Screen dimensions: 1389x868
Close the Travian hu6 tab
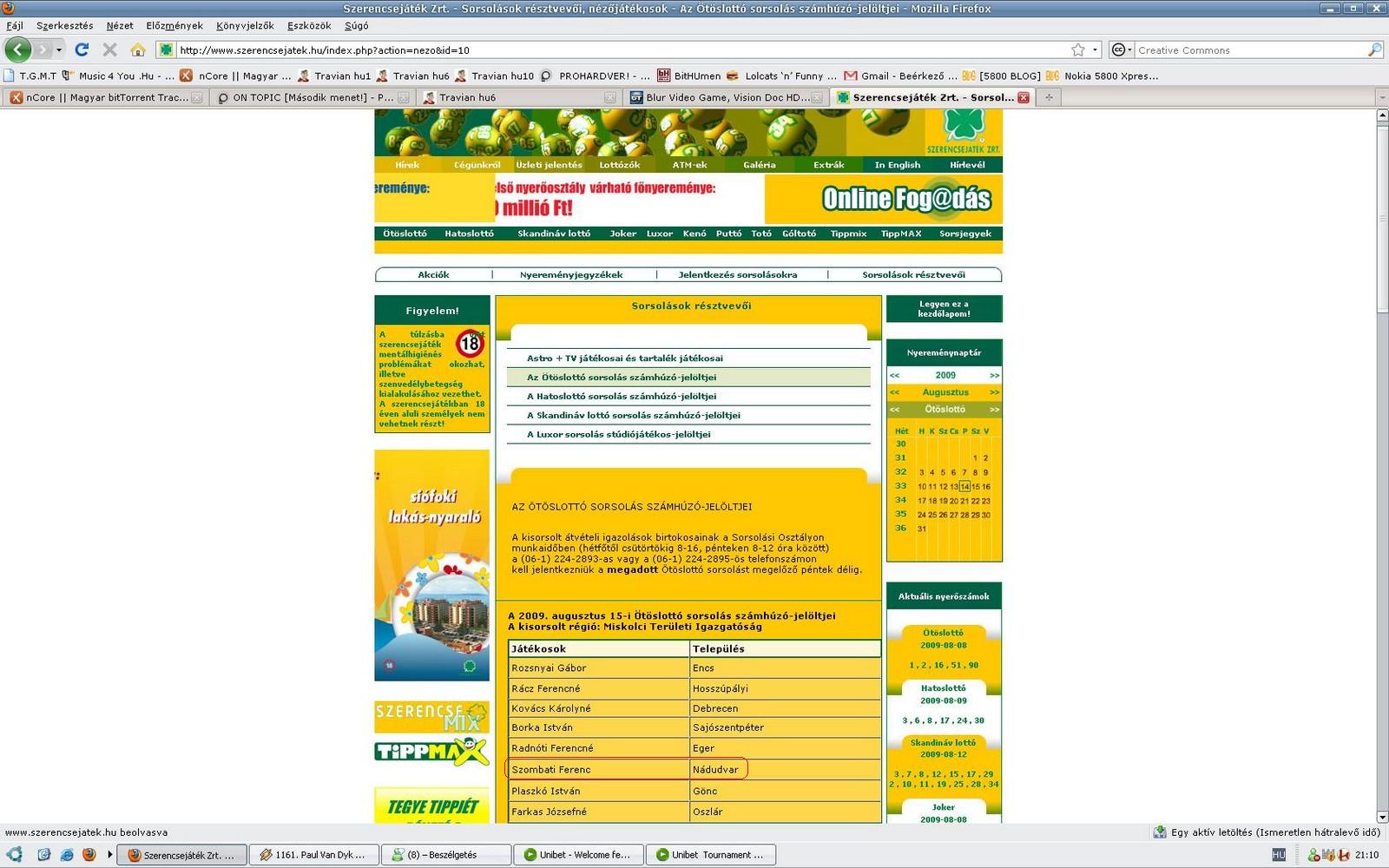tap(609, 97)
